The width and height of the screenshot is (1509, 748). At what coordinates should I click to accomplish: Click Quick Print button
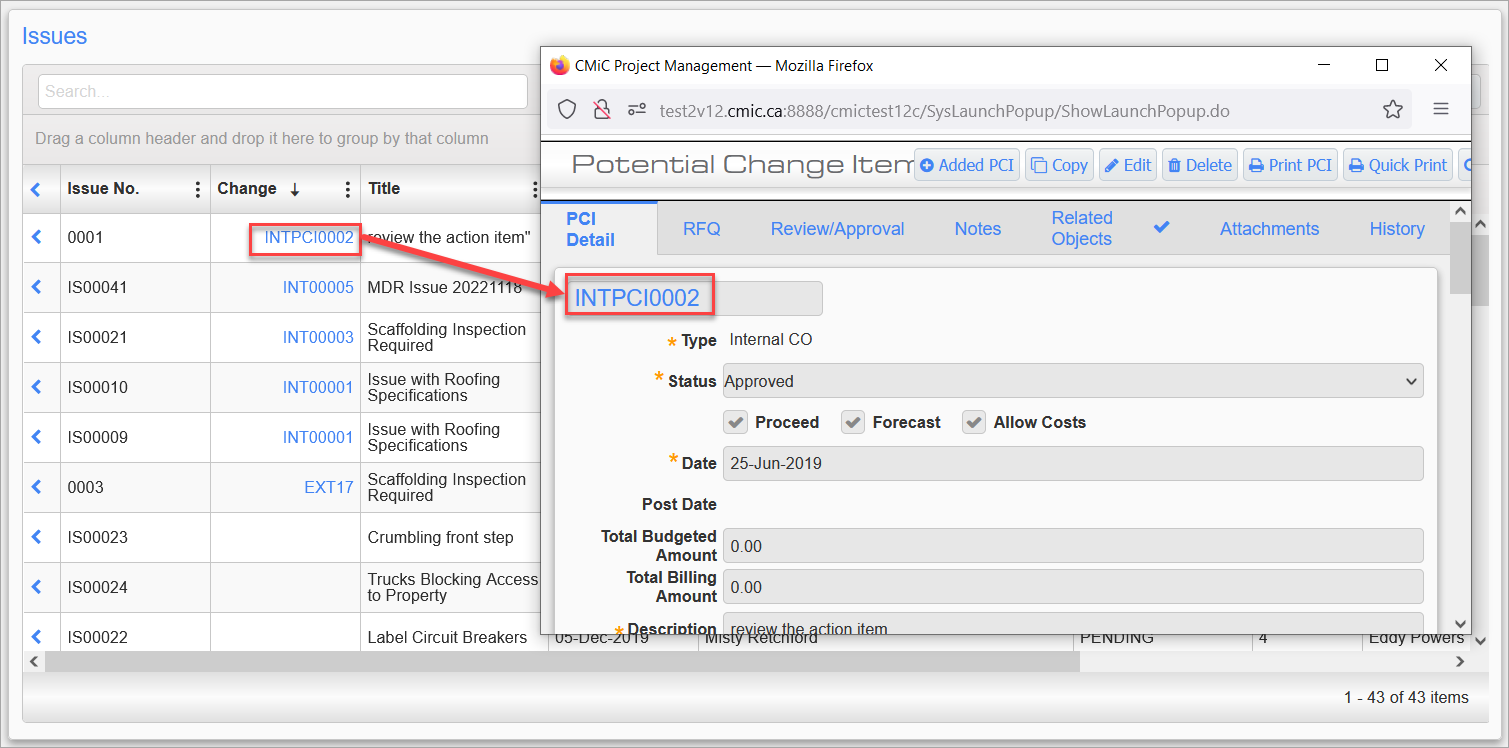coord(1398,165)
